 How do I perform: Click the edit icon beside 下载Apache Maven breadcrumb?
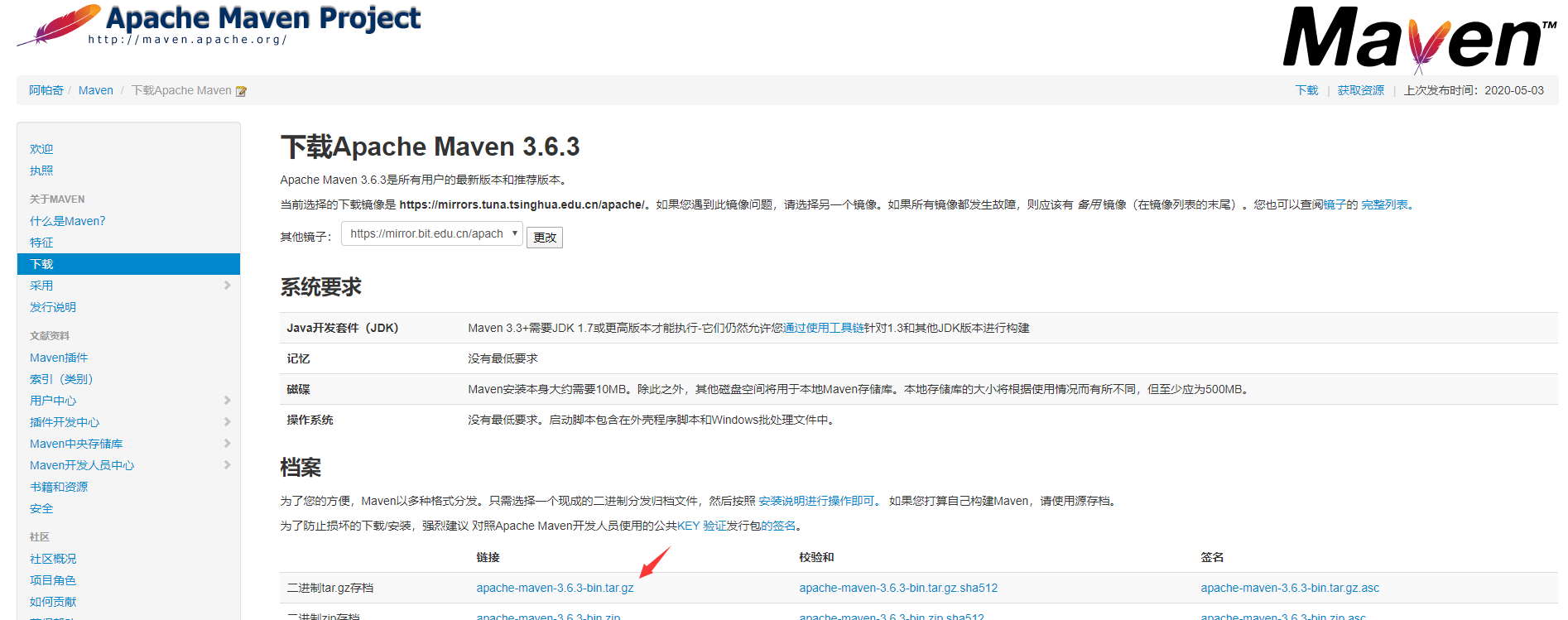(x=241, y=91)
